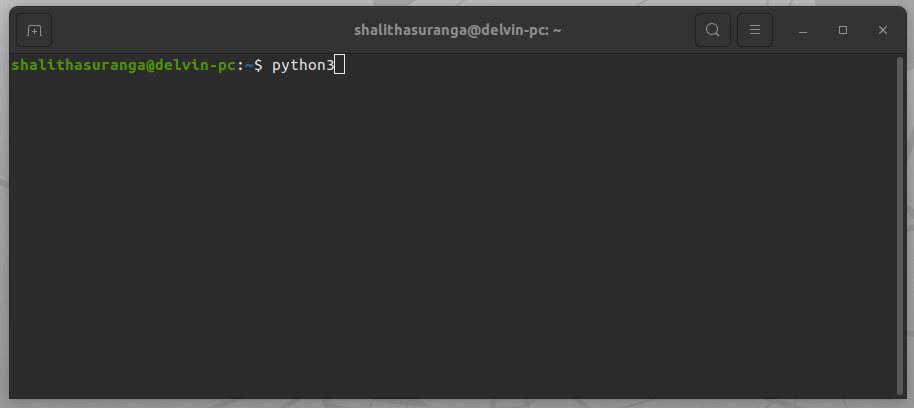914x408 pixels.
Task: Click empty header space left of the title
Action: pyautogui.click(x=200, y=30)
